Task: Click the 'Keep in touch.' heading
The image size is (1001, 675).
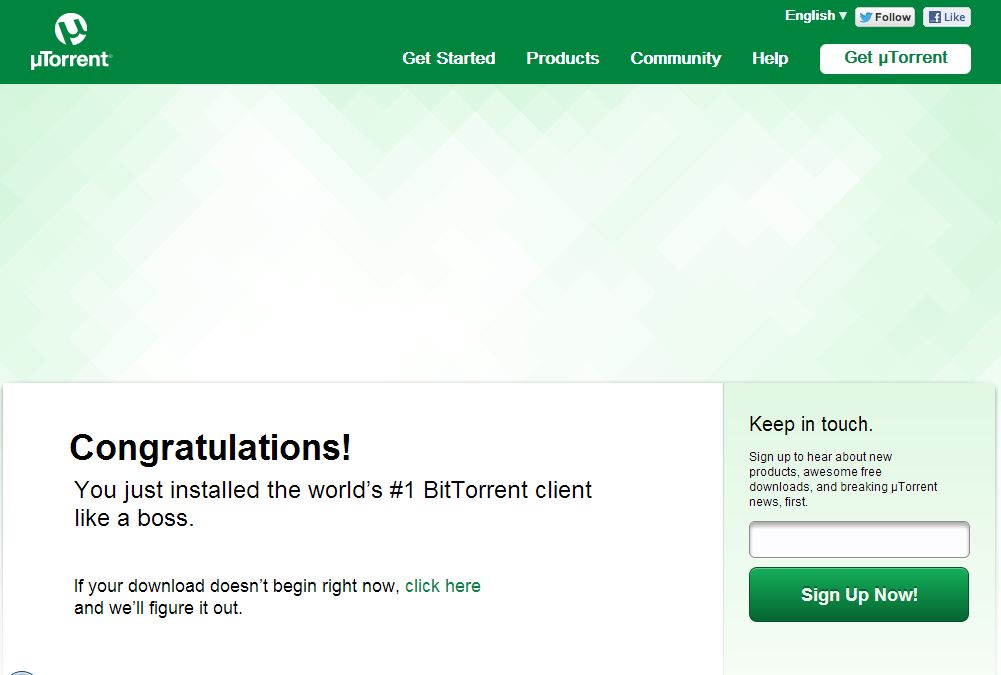Action: 811,424
